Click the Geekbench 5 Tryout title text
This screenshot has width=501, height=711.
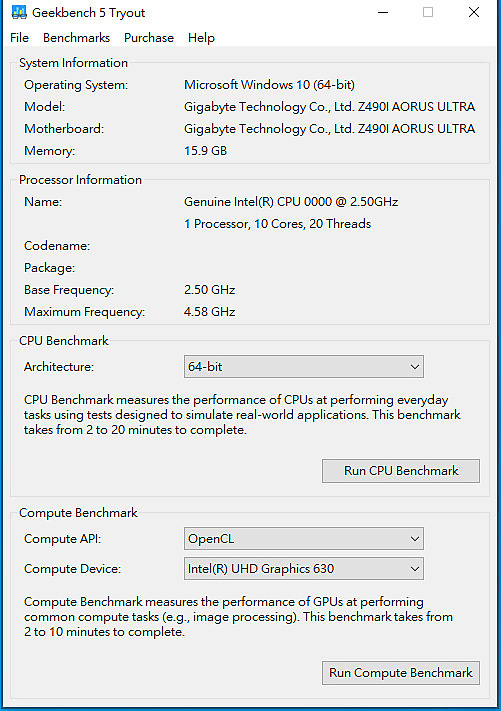click(88, 13)
